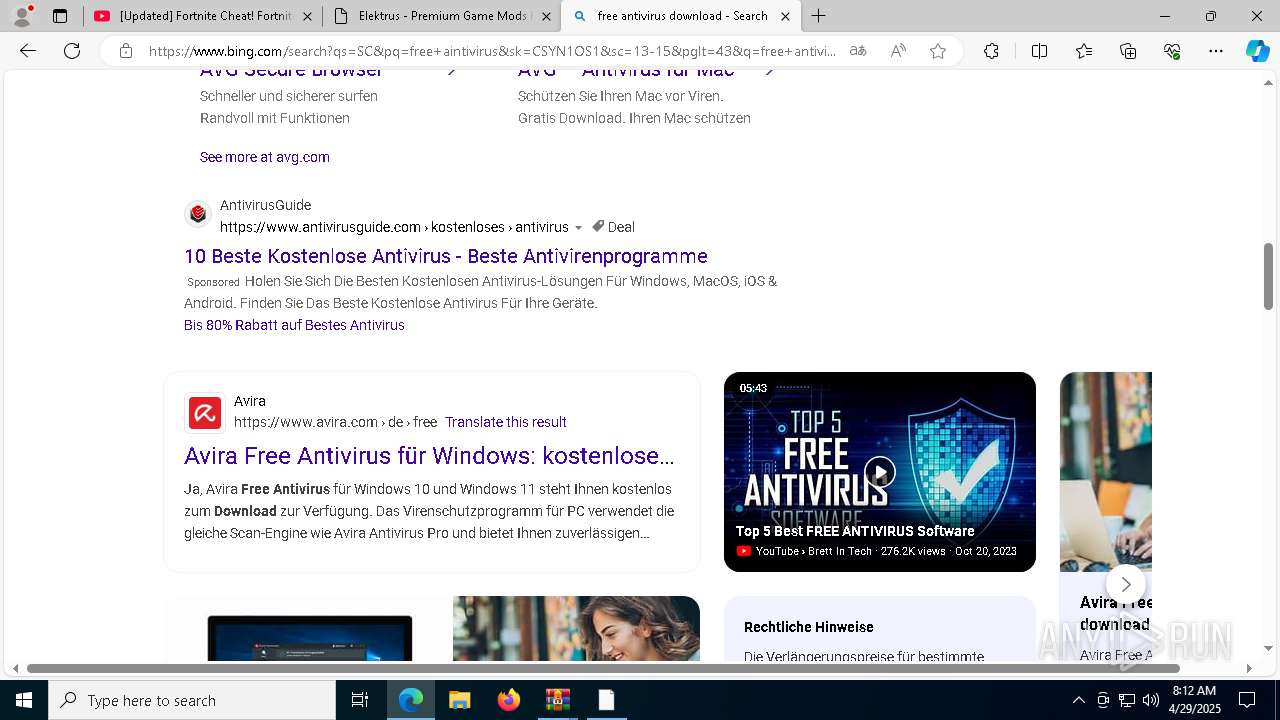1280x720 pixels.
Task: Open File Explorer on taskbar
Action: click(x=459, y=700)
